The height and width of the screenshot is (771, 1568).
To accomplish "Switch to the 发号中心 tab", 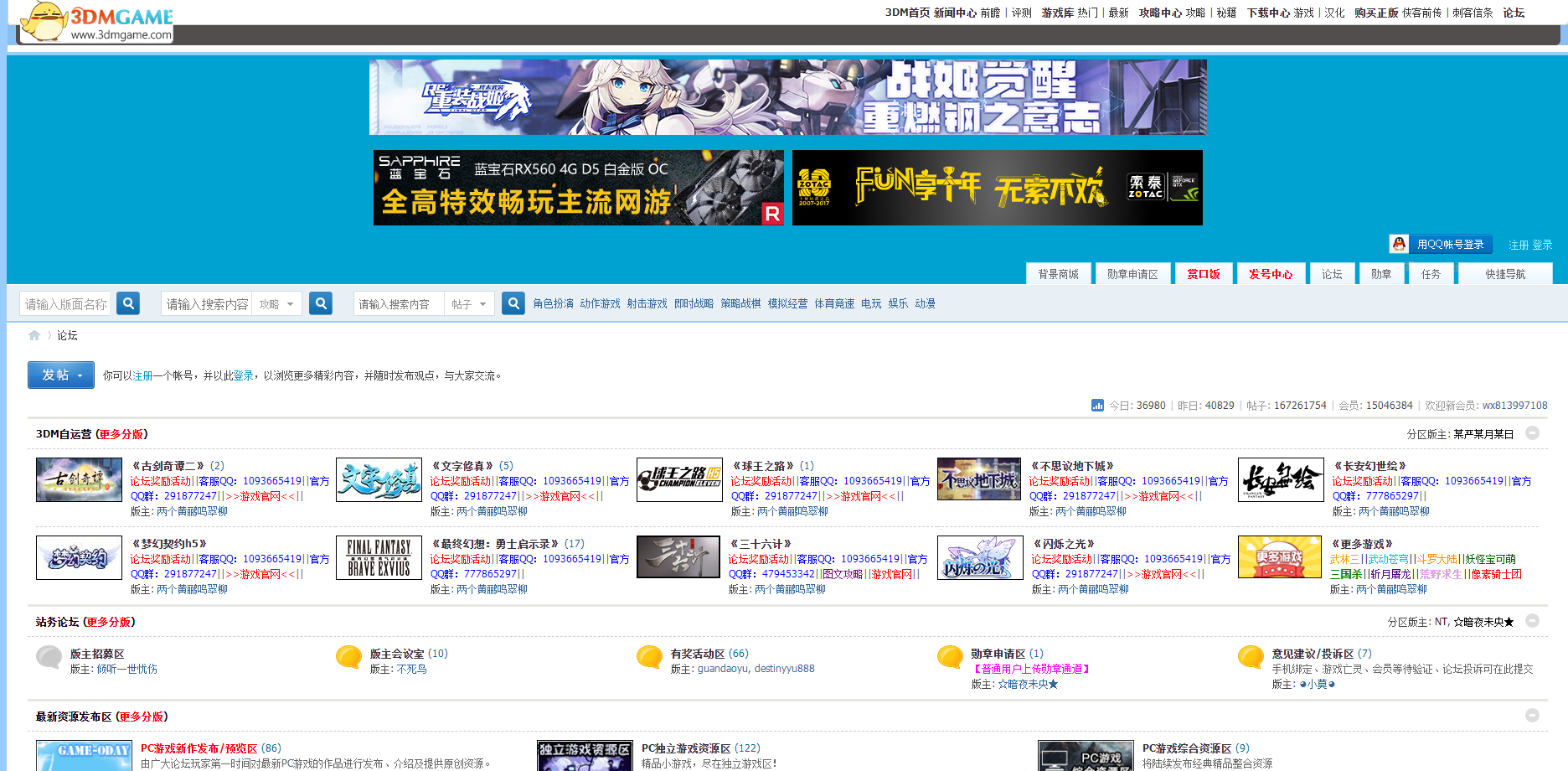I will [x=1270, y=274].
